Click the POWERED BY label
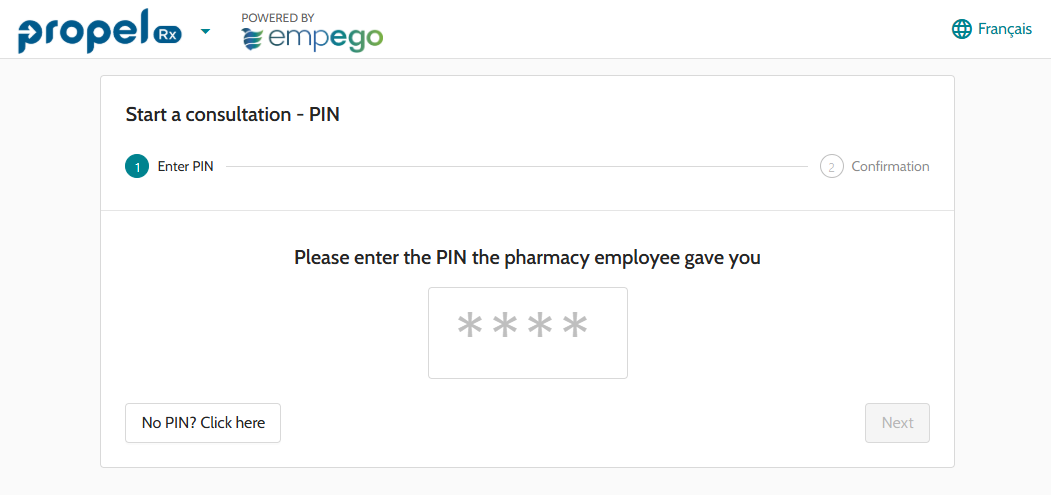This screenshot has width=1051, height=495. pyautogui.click(x=278, y=18)
